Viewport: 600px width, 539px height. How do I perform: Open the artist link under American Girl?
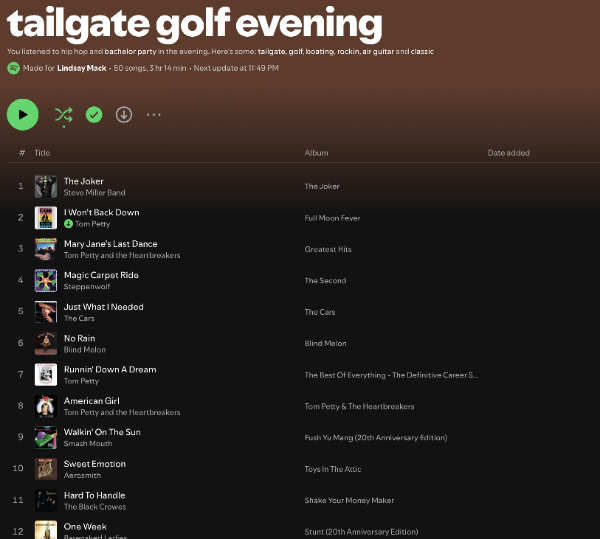122,412
